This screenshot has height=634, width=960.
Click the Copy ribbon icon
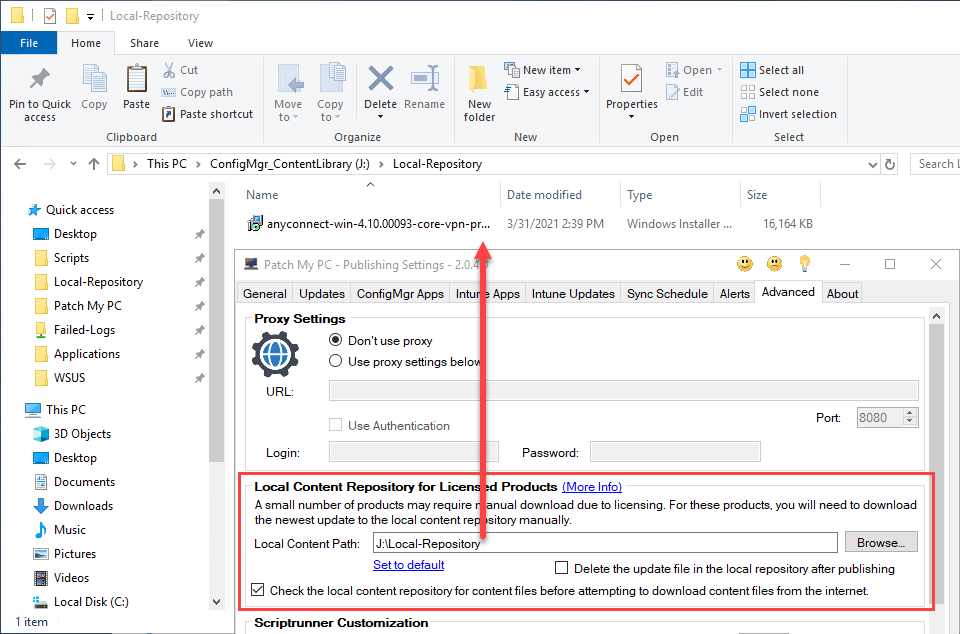(94, 78)
